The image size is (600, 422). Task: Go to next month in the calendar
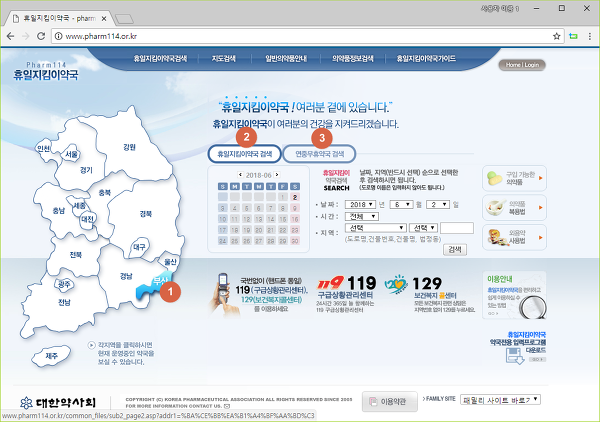(x=277, y=174)
